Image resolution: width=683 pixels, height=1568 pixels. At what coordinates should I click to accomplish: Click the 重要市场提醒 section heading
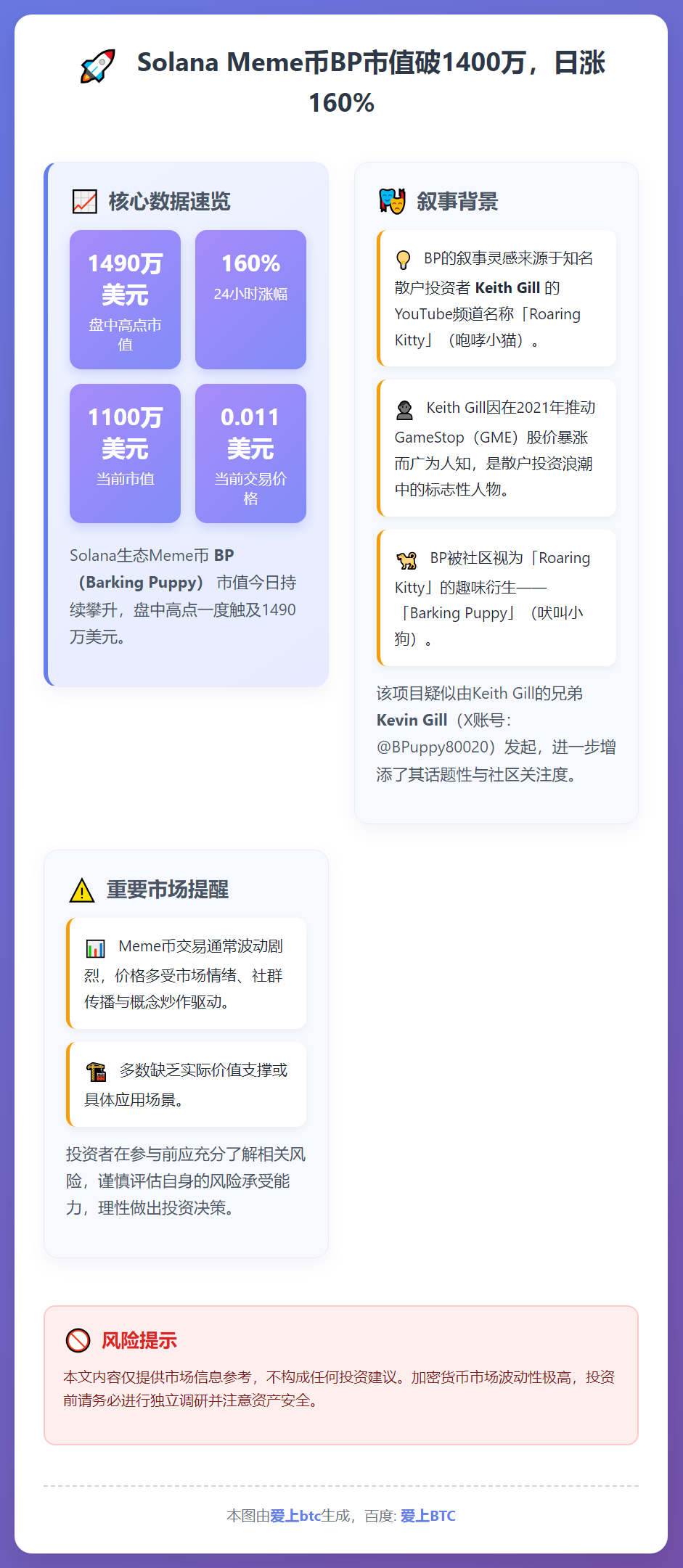point(168,890)
